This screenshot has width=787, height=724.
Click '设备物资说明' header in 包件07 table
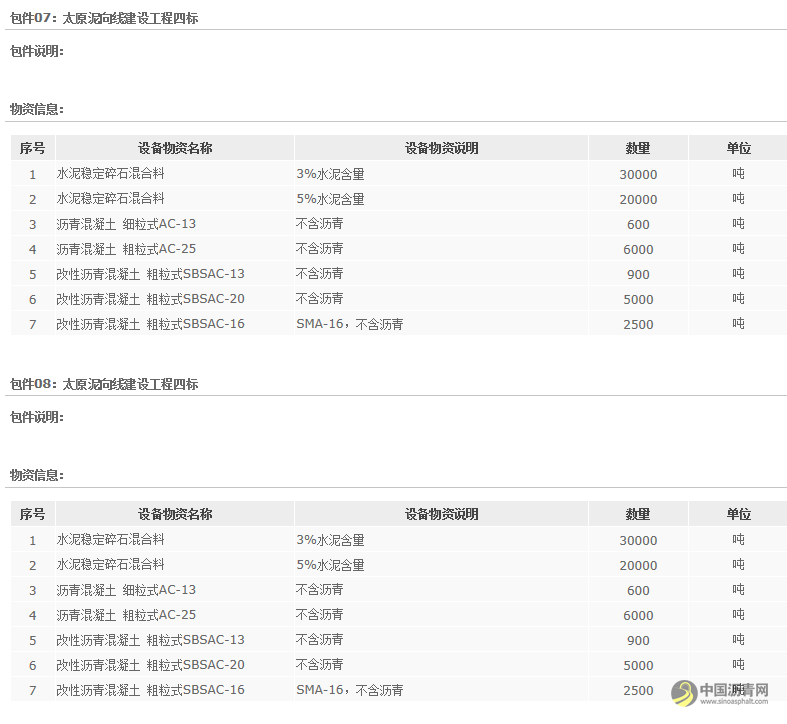(x=441, y=148)
